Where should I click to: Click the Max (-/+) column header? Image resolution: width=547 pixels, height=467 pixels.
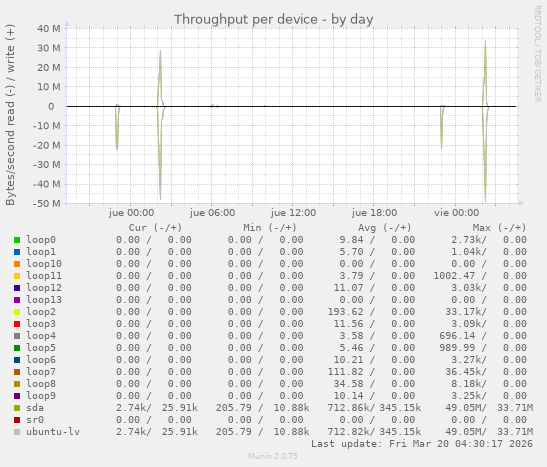pyautogui.click(x=499, y=228)
